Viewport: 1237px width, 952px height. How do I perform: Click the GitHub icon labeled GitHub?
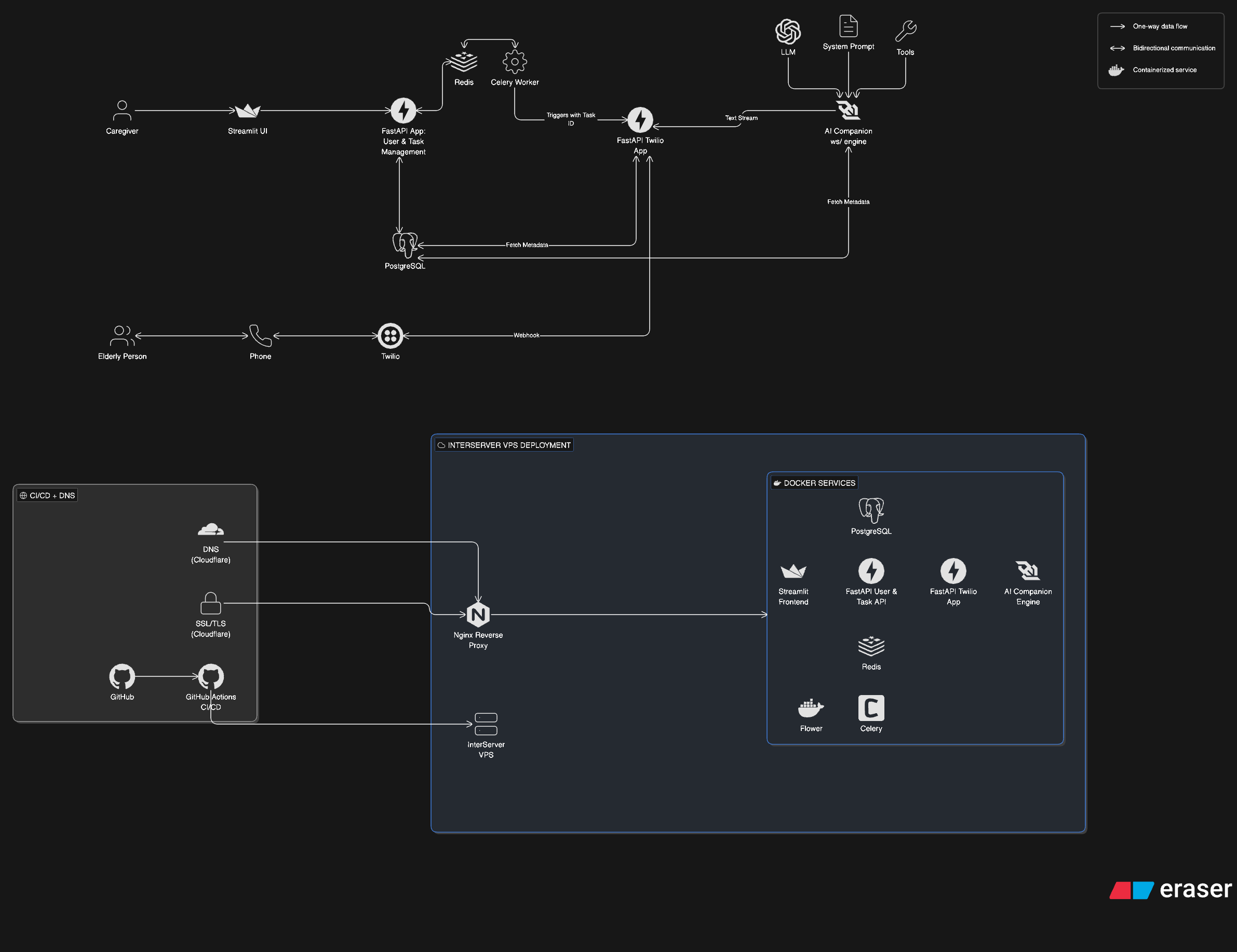pos(122,676)
